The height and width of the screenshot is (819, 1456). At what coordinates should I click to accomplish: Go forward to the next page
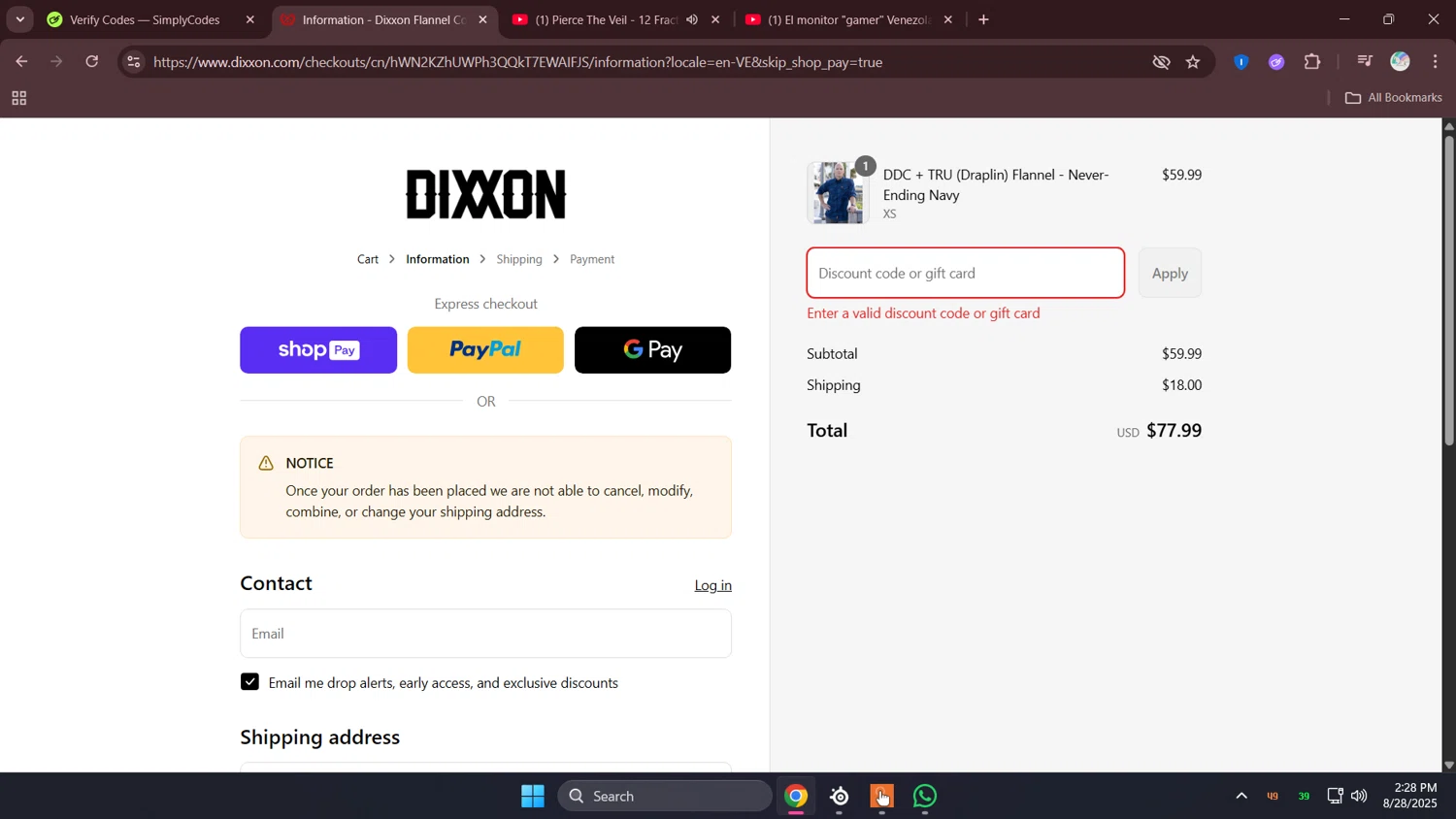tap(56, 62)
